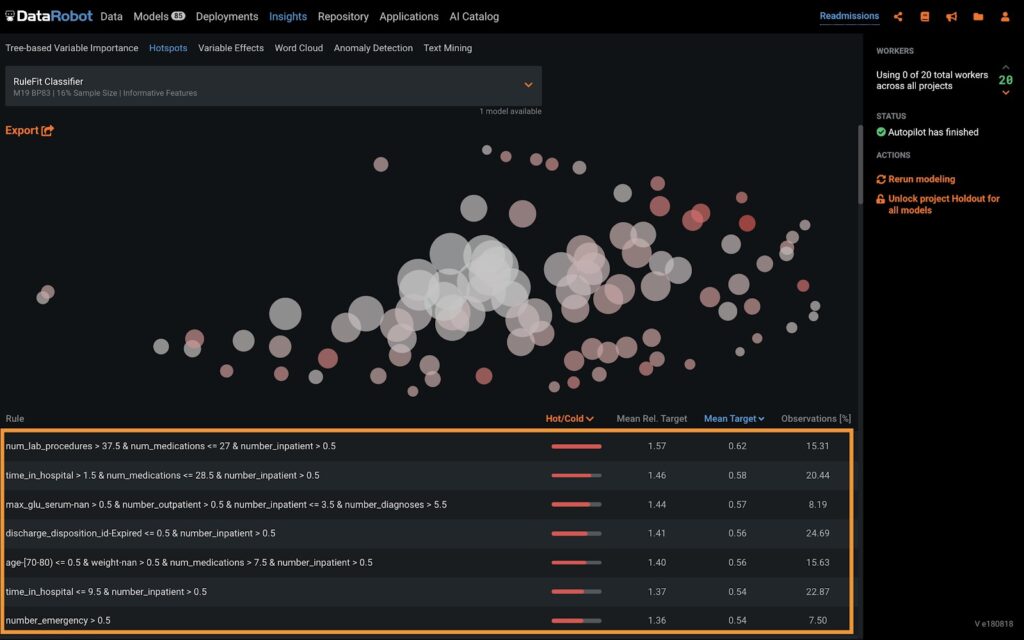Open the projects folder icon
Image resolution: width=1024 pixels, height=640 pixels.
click(x=978, y=17)
